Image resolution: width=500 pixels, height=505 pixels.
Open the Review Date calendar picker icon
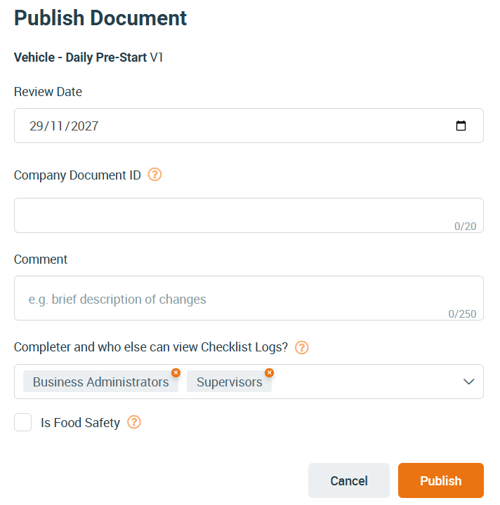click(461, 126)
